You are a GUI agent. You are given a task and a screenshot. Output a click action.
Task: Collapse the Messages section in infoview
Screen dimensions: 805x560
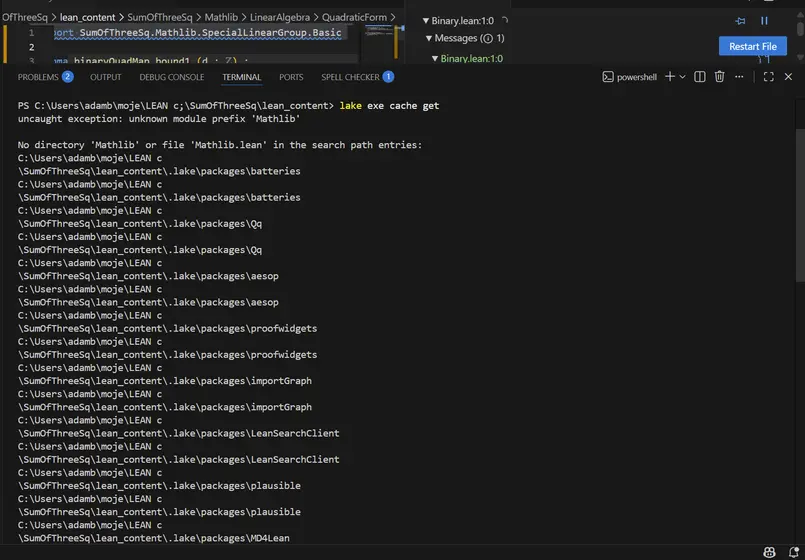pyautogui.click(x=429, y=38)
